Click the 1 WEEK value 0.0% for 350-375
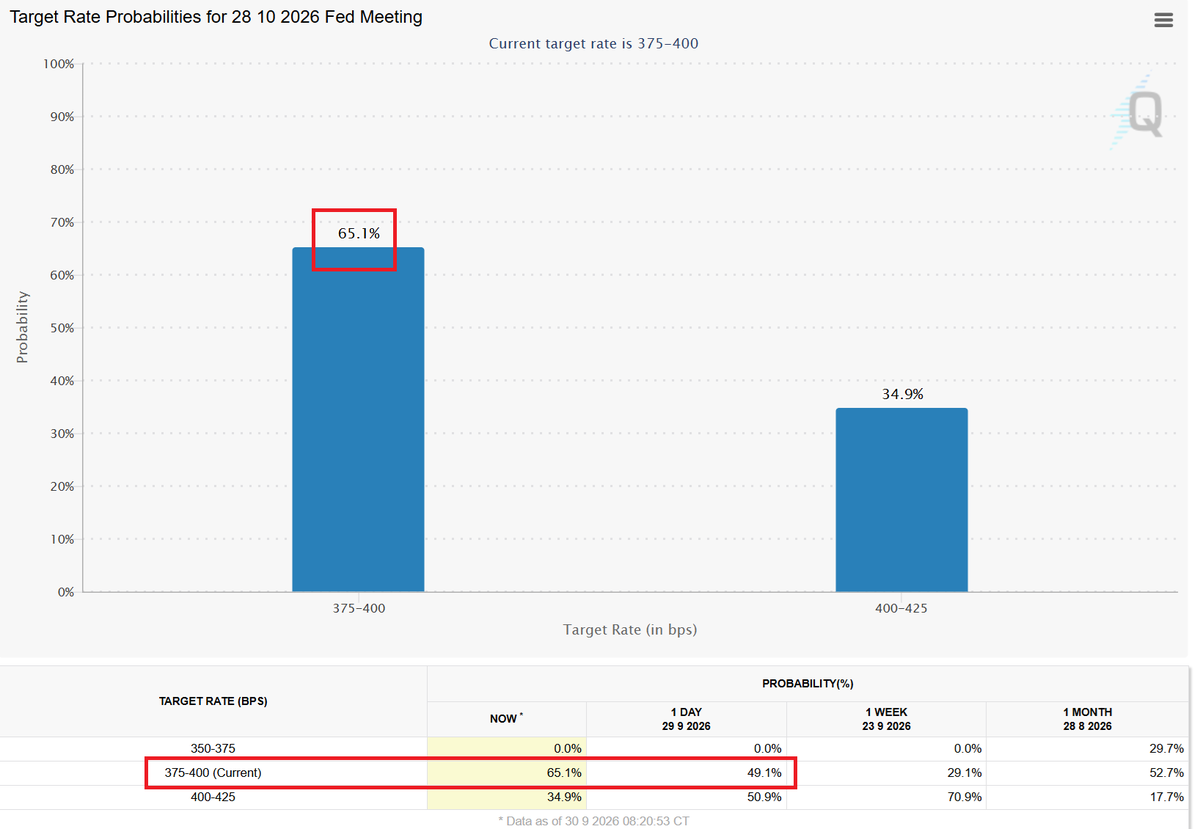Viewport: 1200px width, 829px height. pos(966,748)
